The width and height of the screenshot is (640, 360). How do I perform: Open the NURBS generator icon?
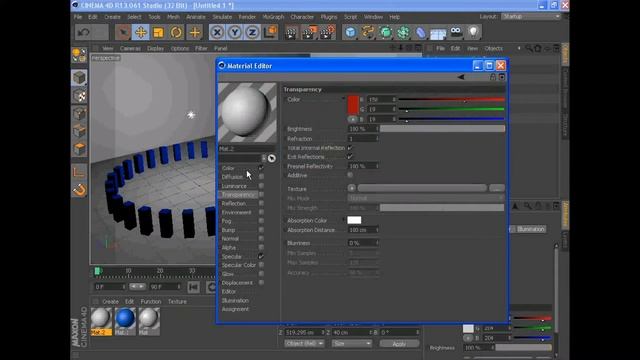coord(386,32)
